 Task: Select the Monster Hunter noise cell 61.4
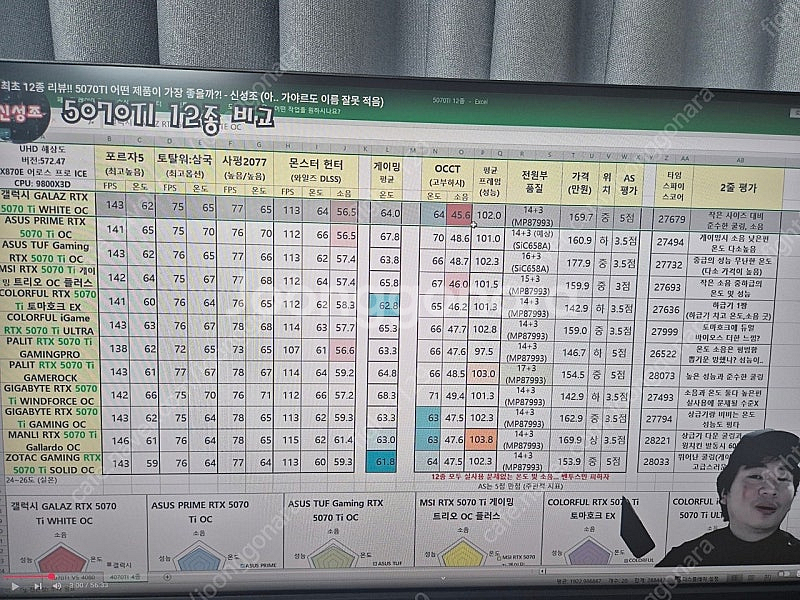point(343,440)
